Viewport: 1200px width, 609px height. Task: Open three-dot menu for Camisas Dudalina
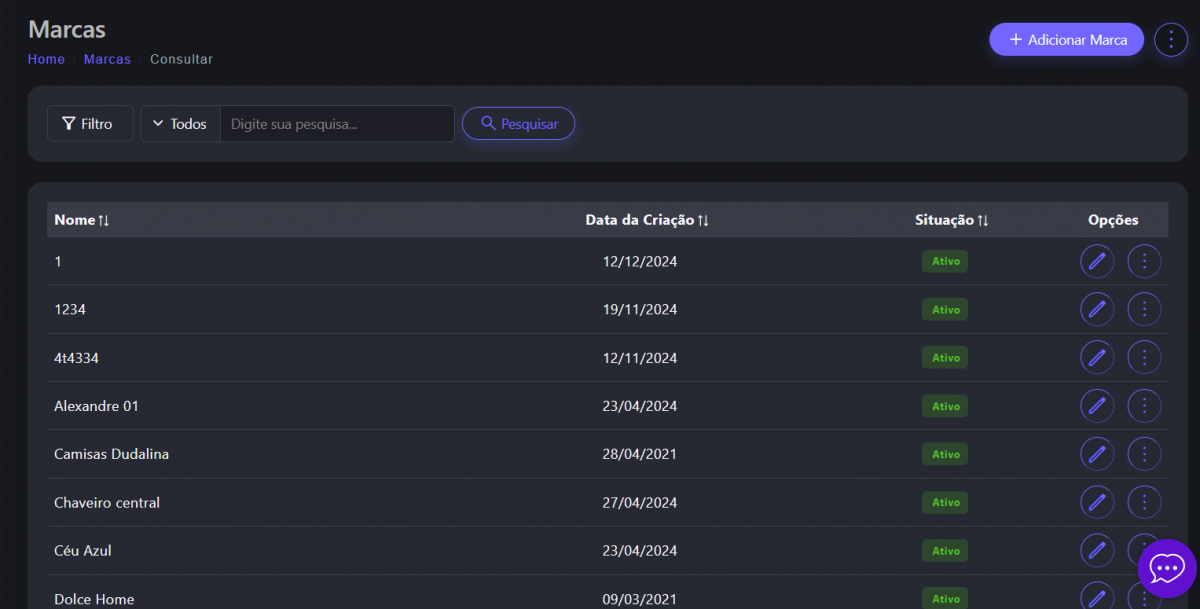[x=1144, y=454]
